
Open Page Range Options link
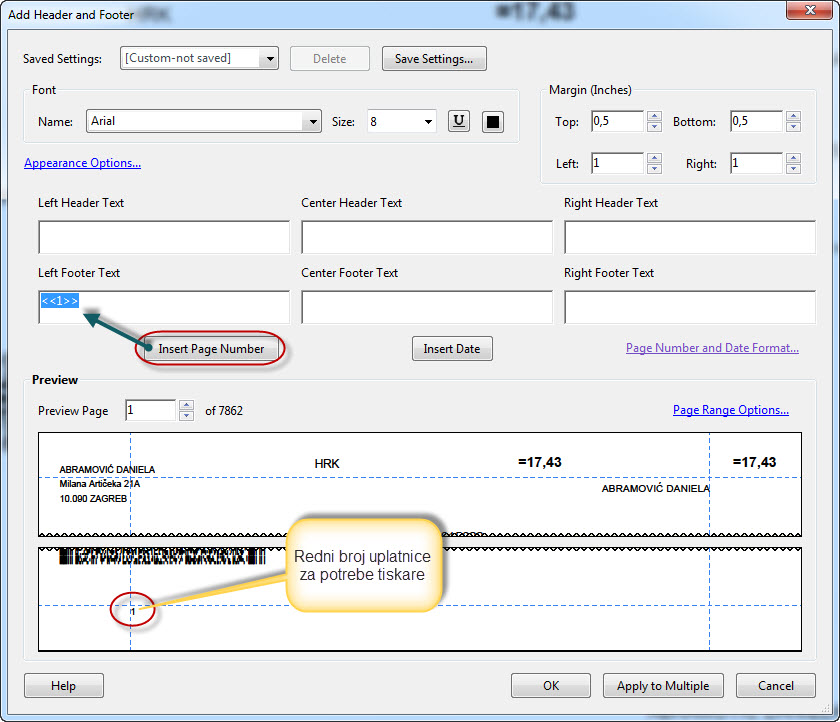(x=730, y=410)
